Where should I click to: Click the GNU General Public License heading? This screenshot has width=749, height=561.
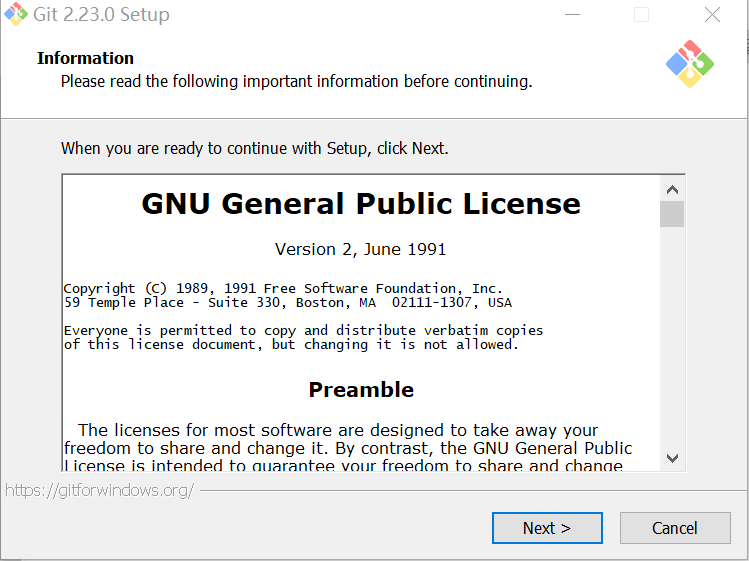click(361, 204)
